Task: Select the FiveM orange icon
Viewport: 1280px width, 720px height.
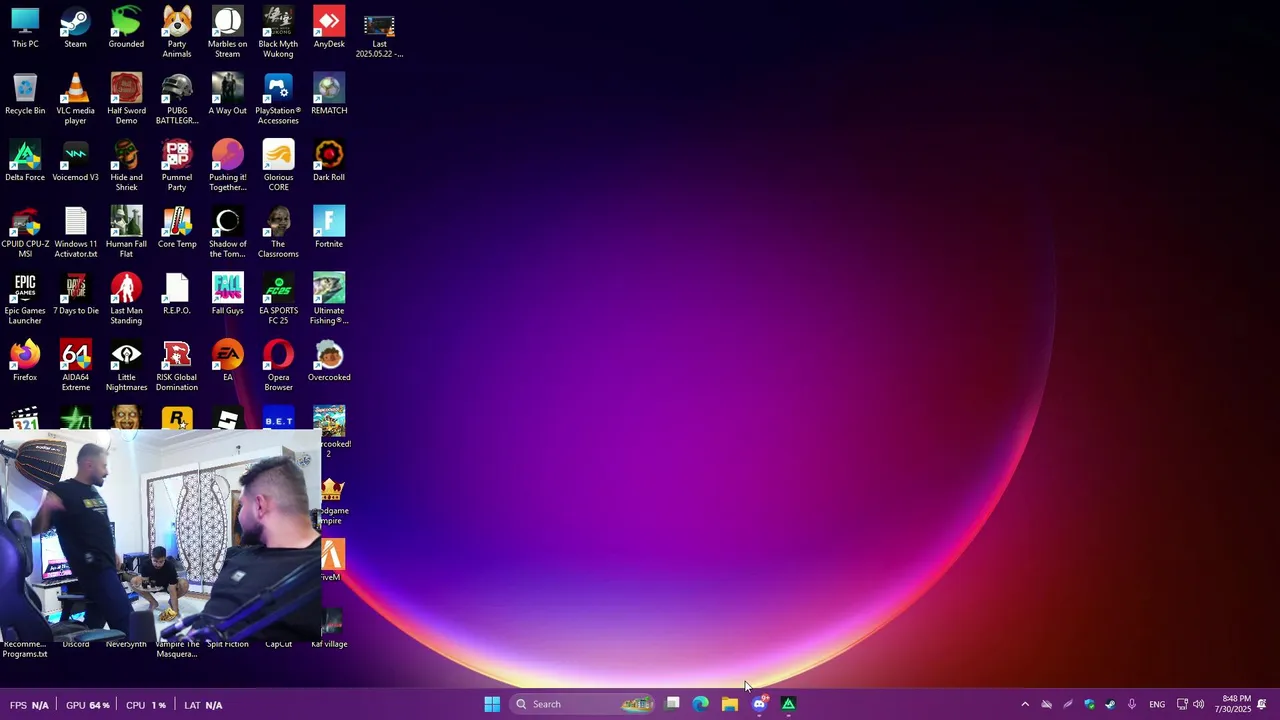Action: click(333, 560)
